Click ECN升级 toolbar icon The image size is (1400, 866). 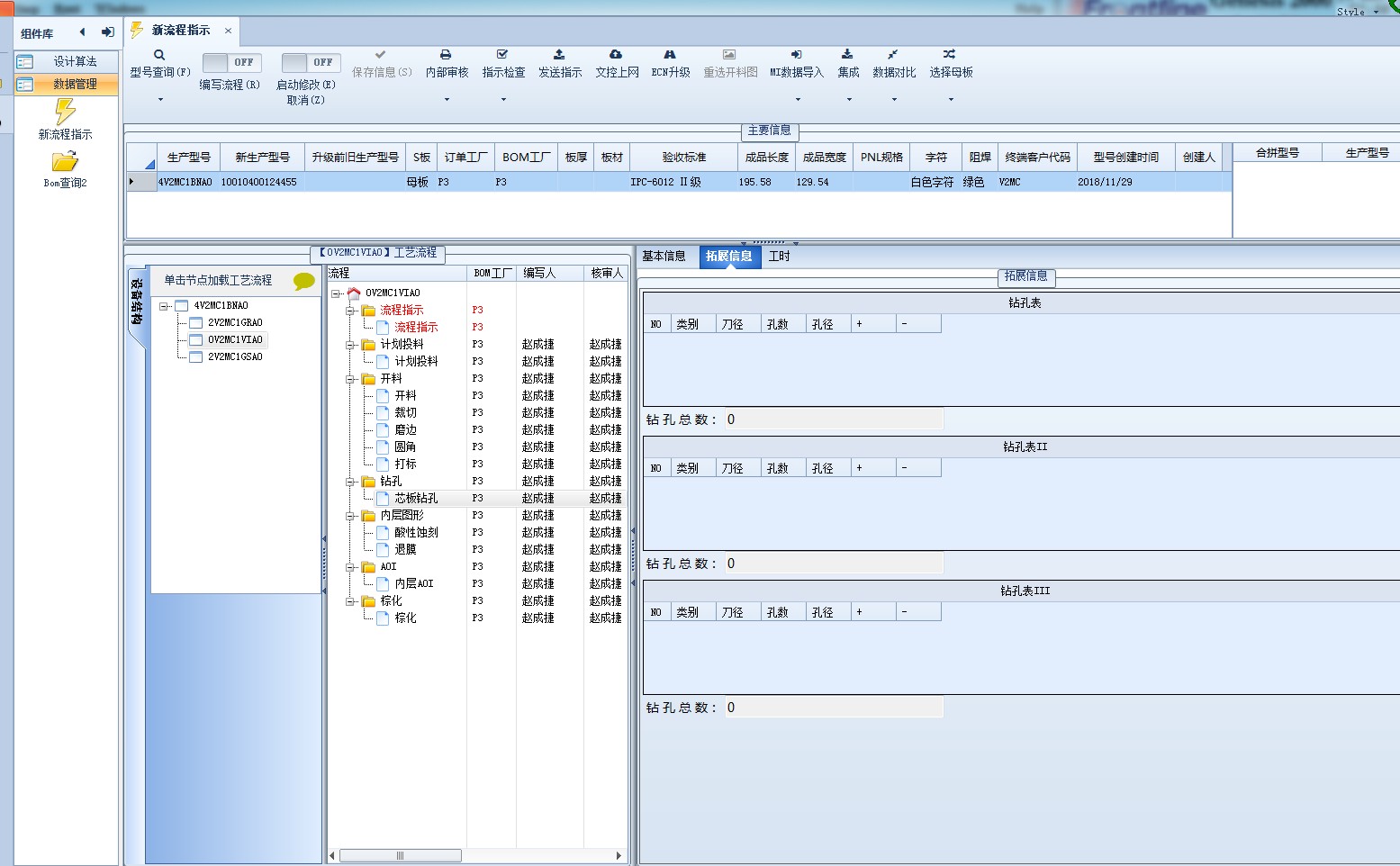[x=670, y=55]
